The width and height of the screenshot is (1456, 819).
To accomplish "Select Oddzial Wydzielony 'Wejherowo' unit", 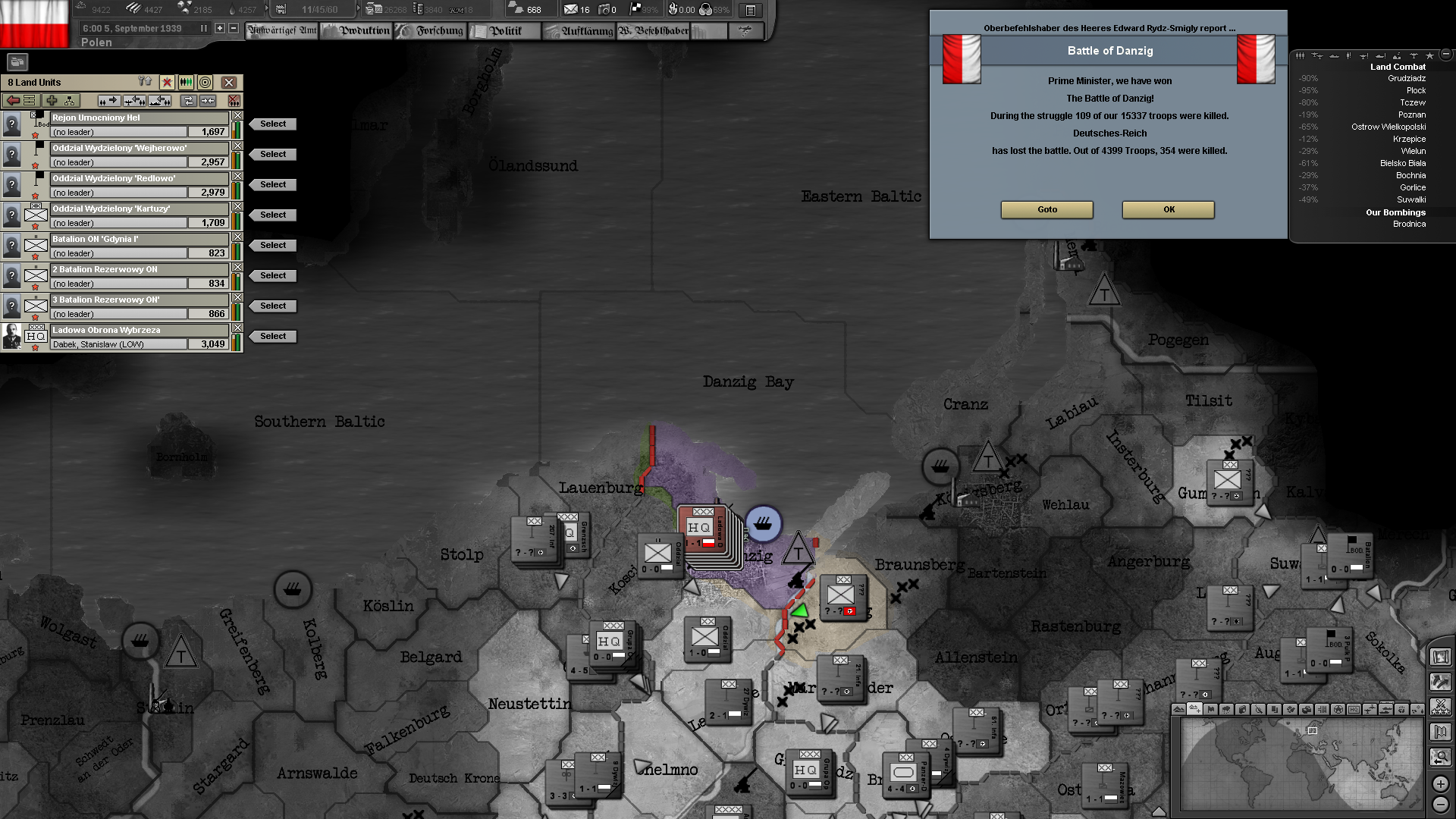I will tap(273, 154).
